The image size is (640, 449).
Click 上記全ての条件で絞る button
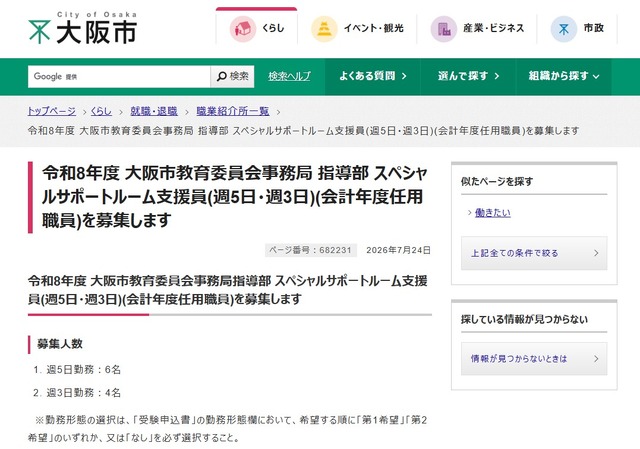pos(534,253)
